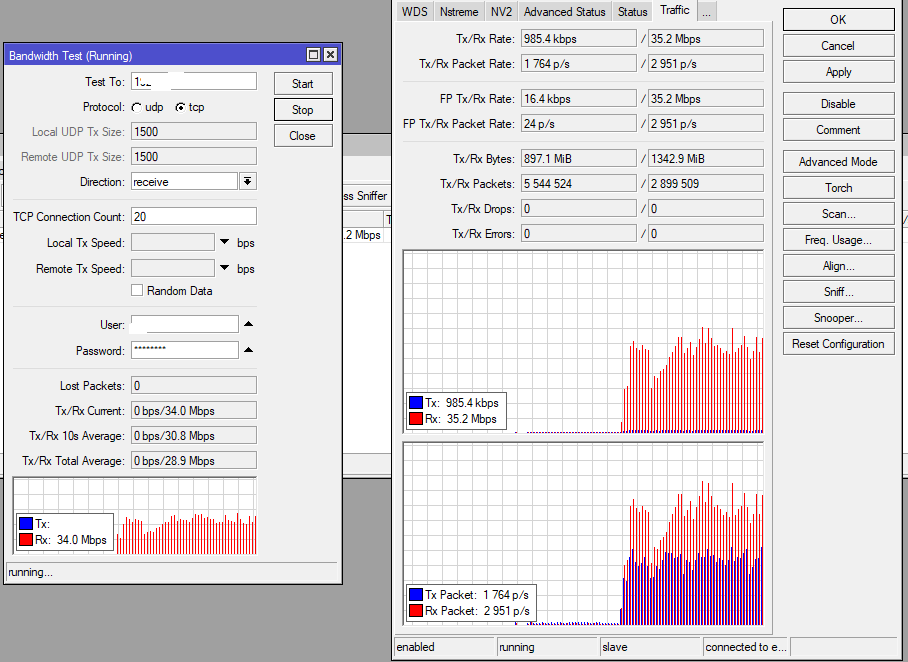Stop the running bandwidth test
This screenshot has width=908, height=662.
[303, 109]
